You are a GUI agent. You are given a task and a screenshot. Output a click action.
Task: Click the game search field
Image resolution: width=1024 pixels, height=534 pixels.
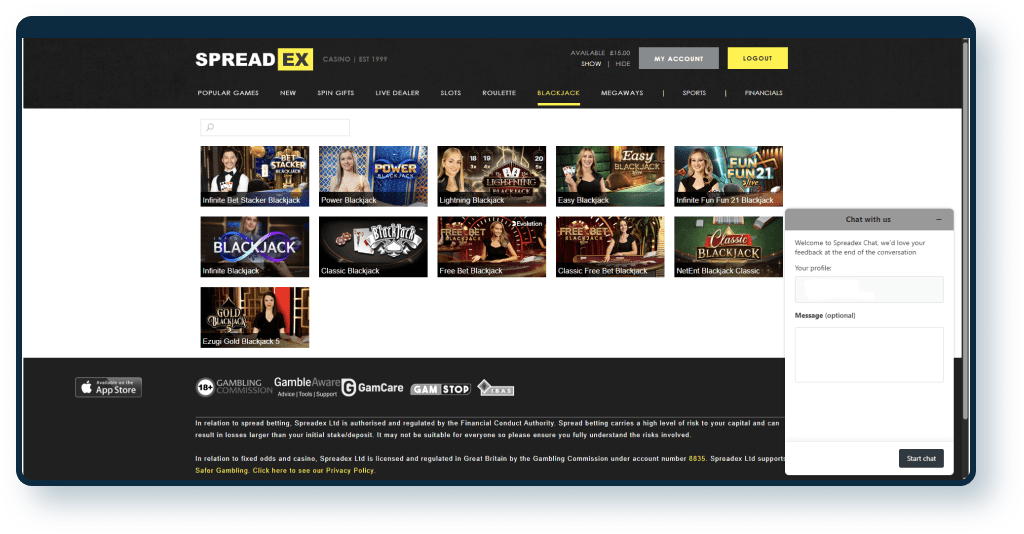(275, 127)
